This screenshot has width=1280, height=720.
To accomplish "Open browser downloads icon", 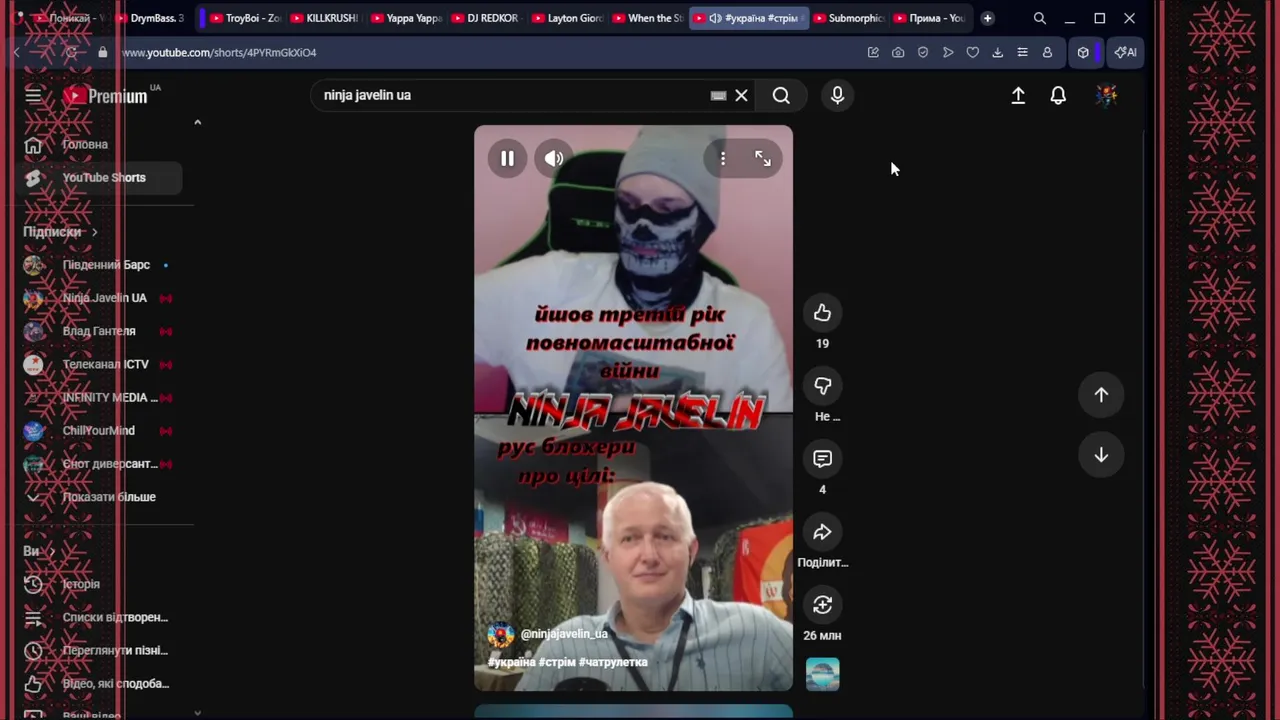I will point(997,52).
